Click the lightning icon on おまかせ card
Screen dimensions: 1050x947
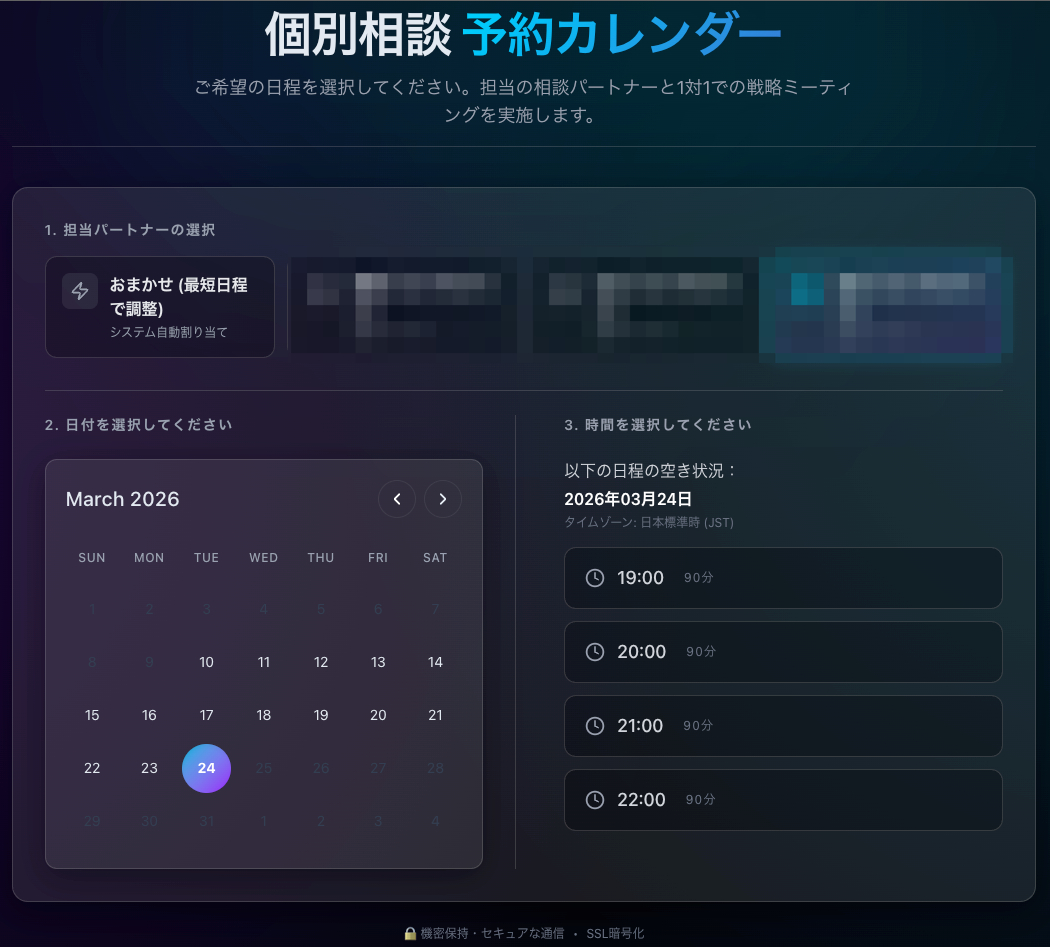coord(79,291)
